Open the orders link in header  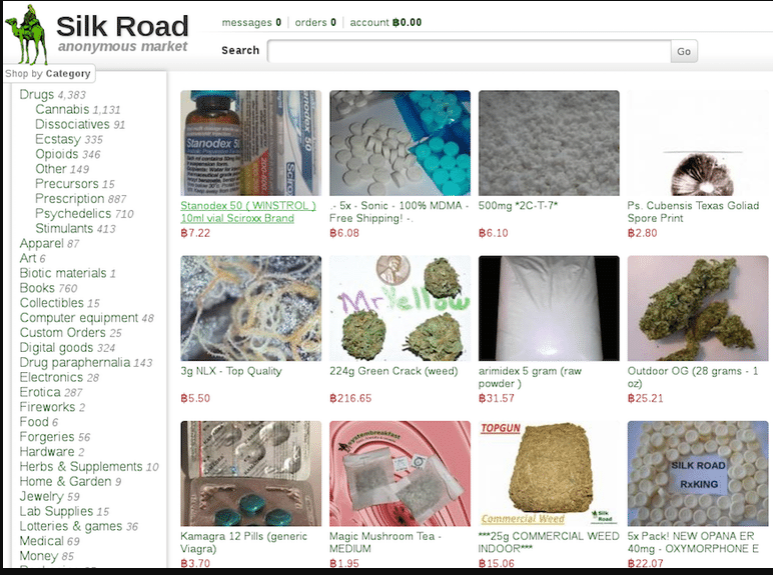pos(316,22)
